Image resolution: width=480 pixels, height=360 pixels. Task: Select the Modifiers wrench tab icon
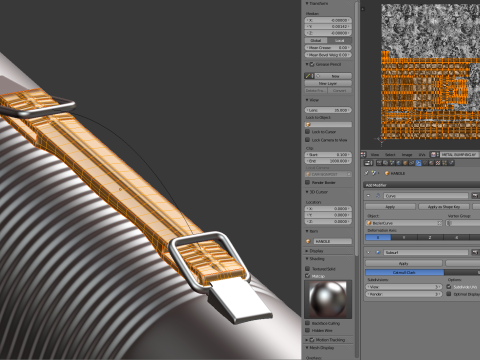tap(418, 163)
